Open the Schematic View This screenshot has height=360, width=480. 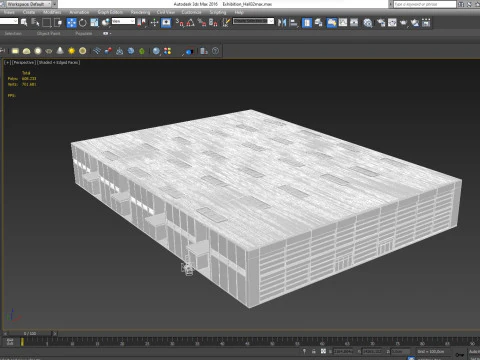(354, 23)
